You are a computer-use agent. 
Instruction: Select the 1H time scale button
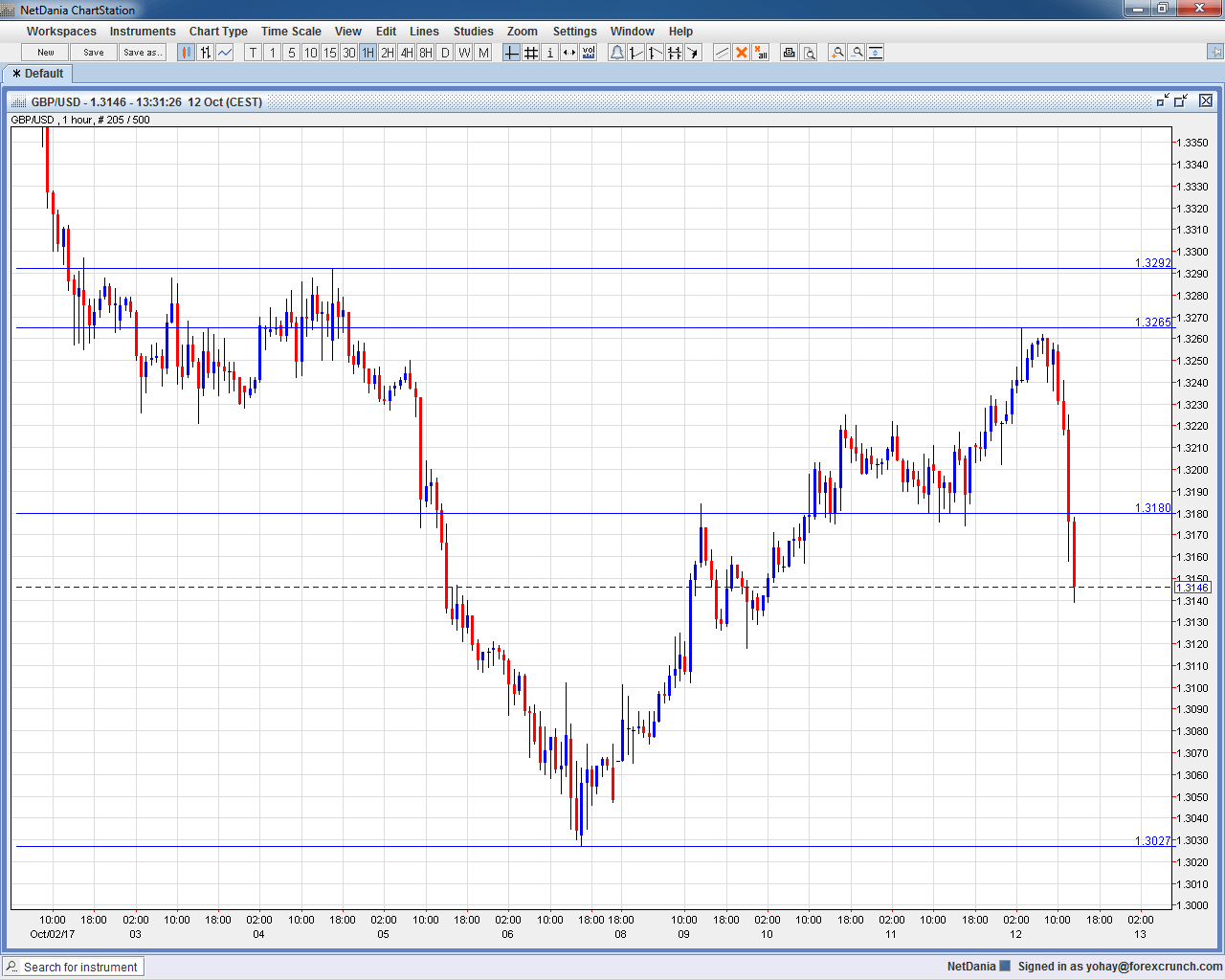tap(368, 53)
